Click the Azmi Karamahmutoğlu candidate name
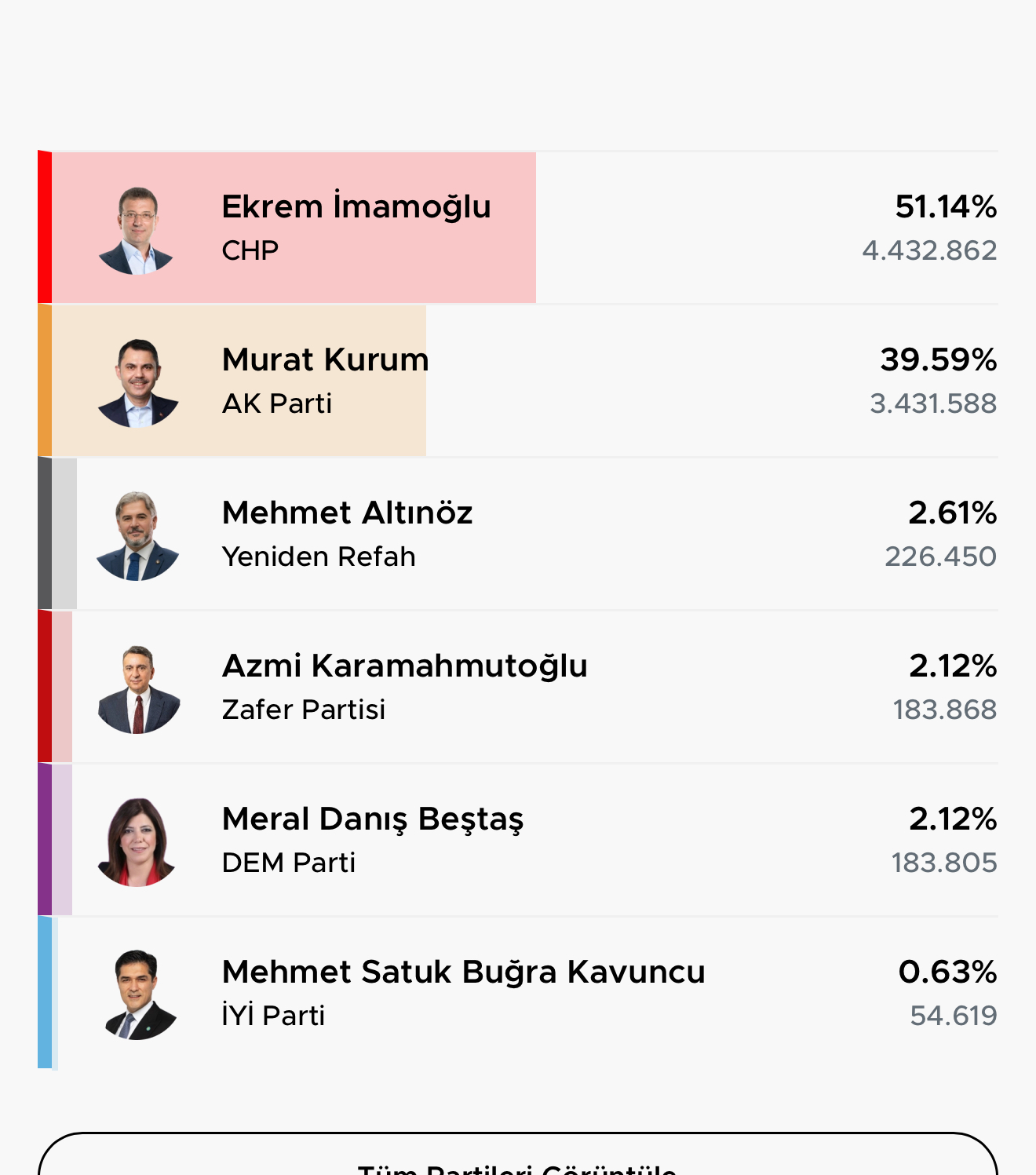This screenshot has height=1175, width=1036. coord(405,666)
